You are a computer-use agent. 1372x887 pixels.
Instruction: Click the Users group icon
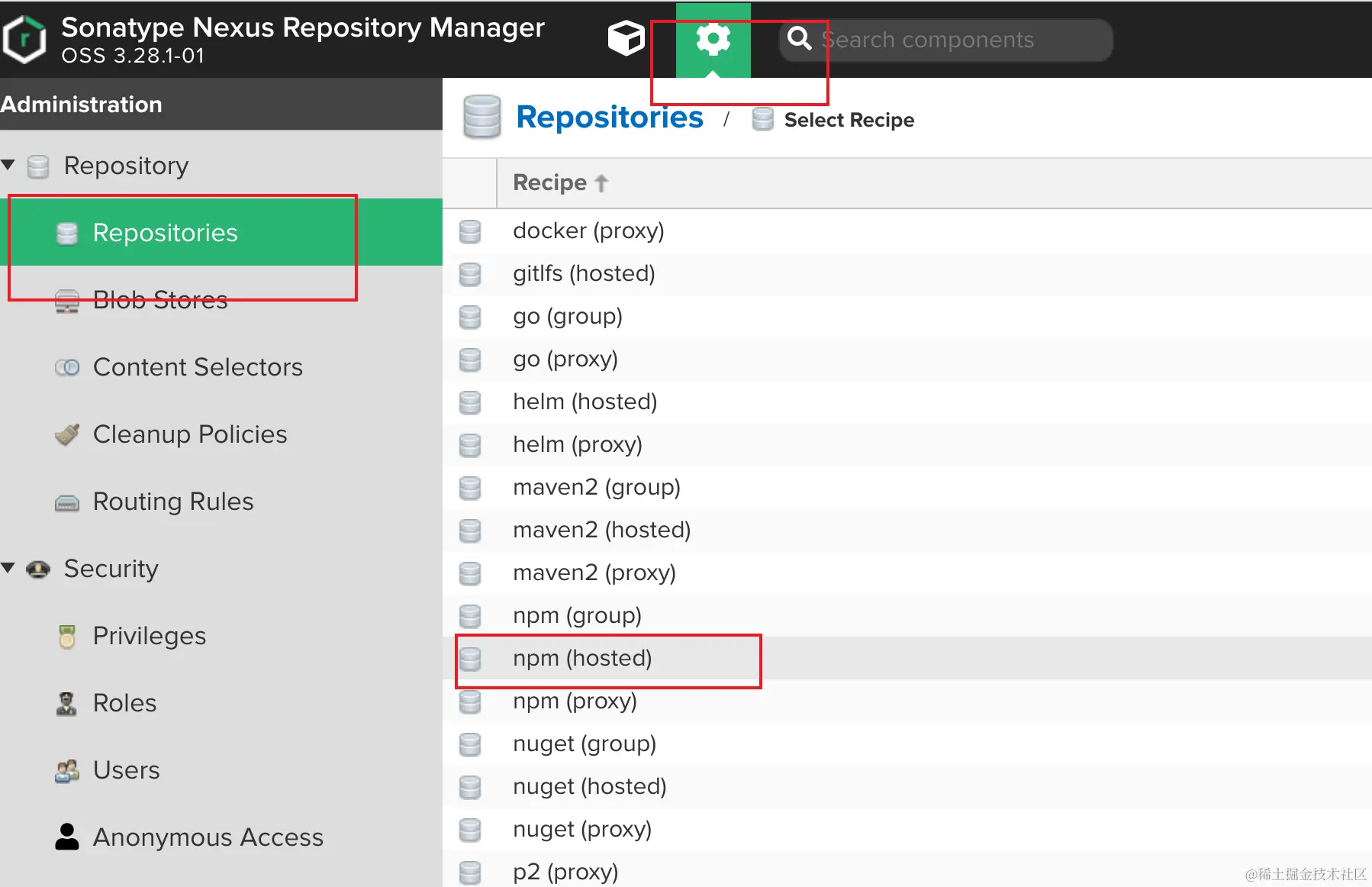point(67,770)
